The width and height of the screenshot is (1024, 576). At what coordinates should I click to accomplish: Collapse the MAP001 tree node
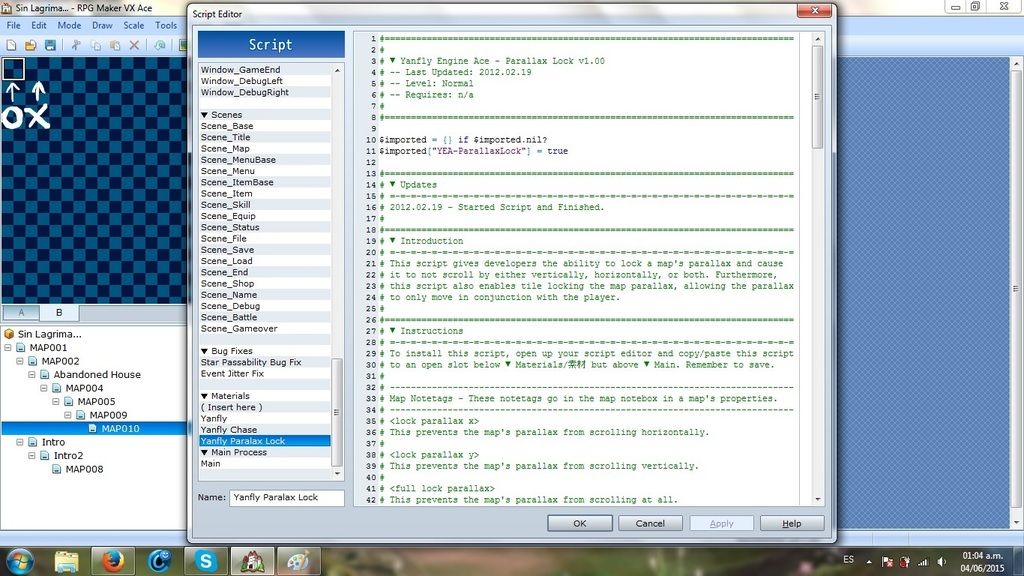8,348
